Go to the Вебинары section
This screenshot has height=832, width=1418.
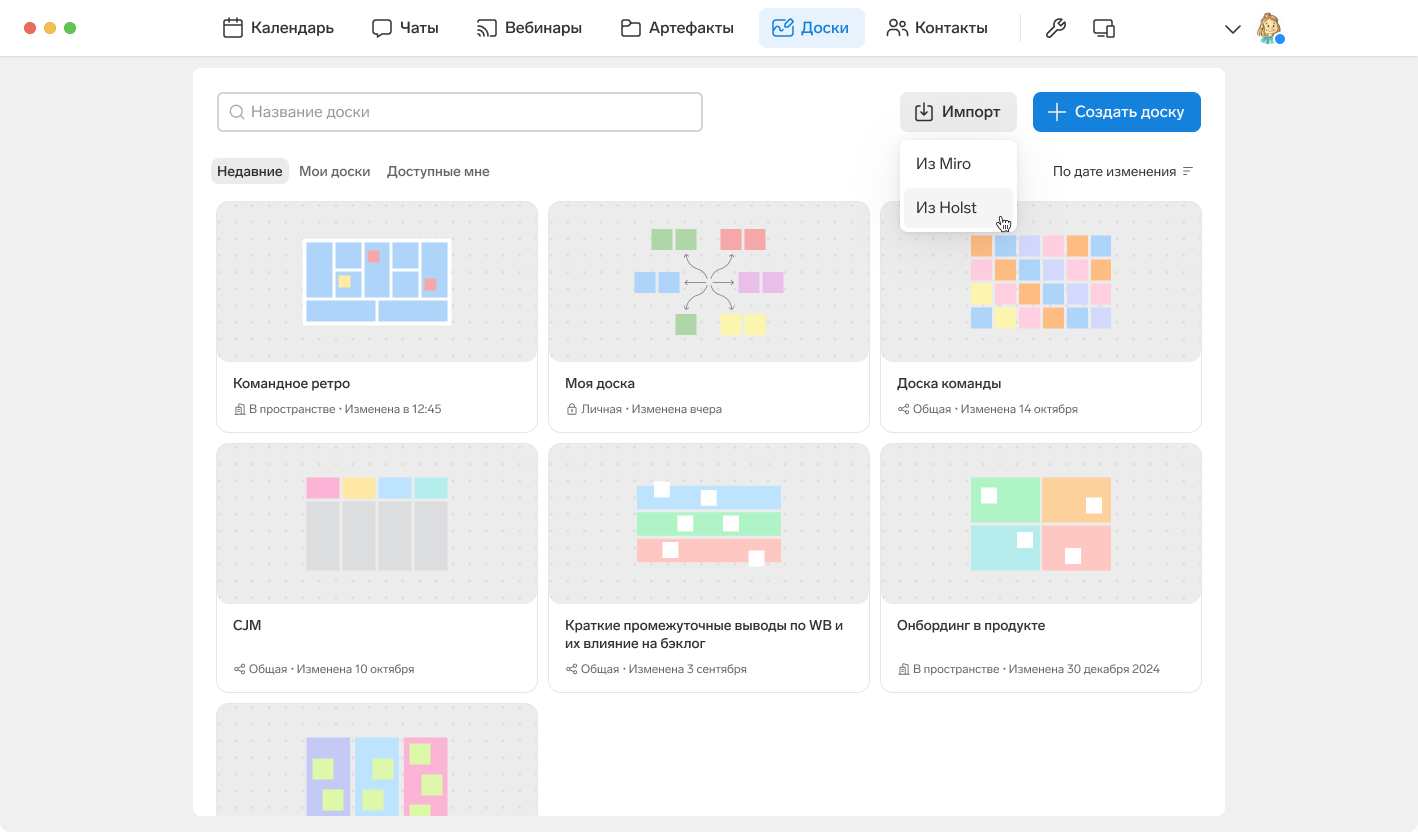[x=529, y=28]
